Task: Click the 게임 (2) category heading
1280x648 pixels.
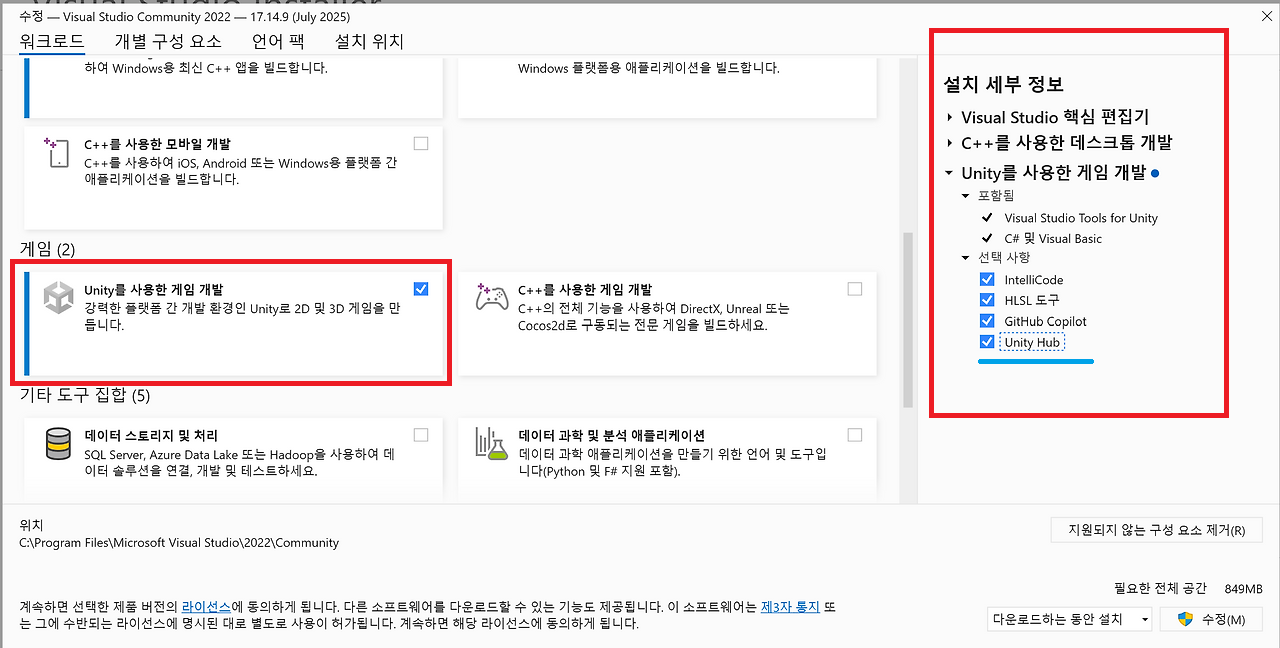Action: [47, 248]
